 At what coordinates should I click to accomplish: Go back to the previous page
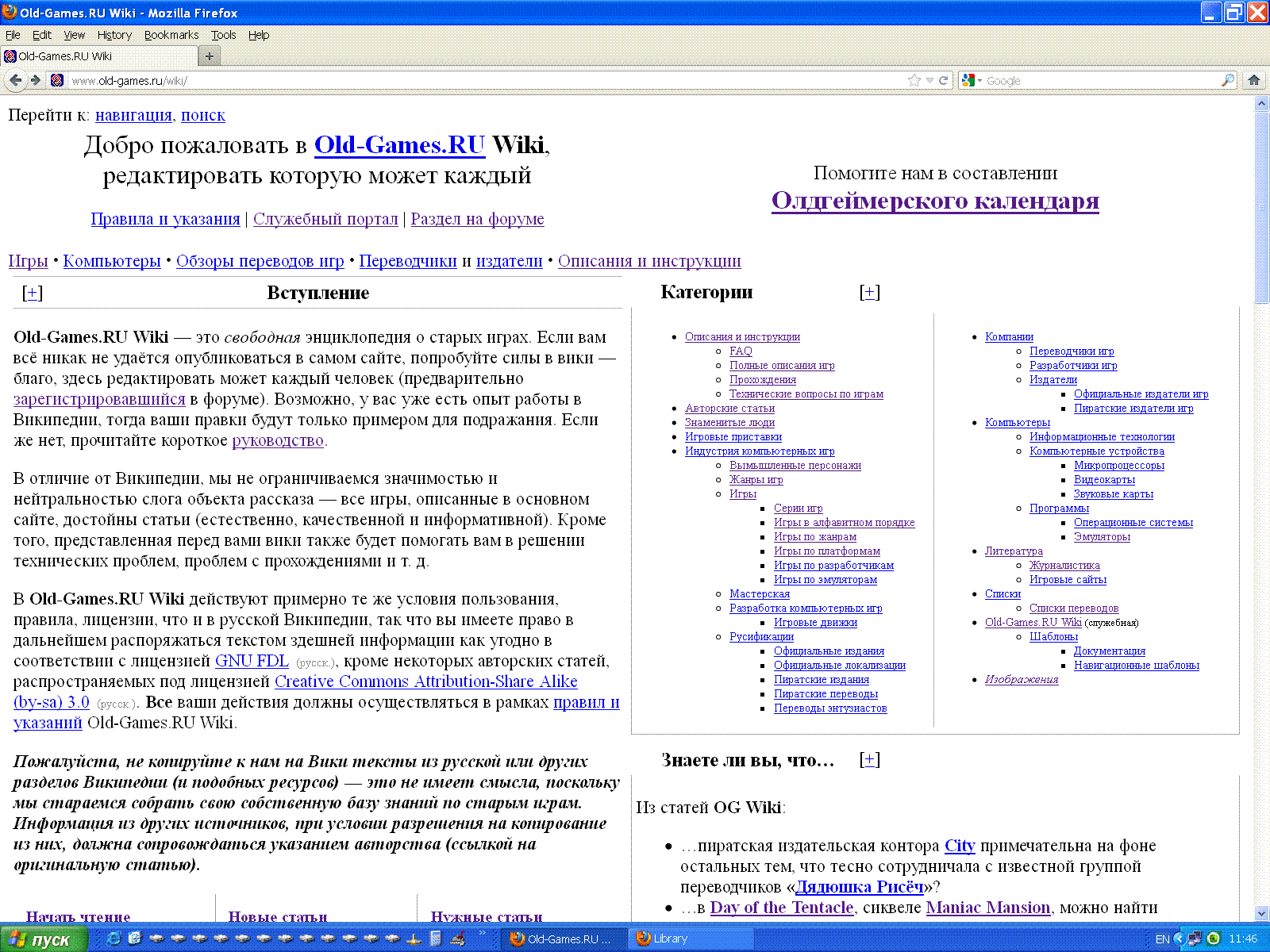(x=15, y=80)
